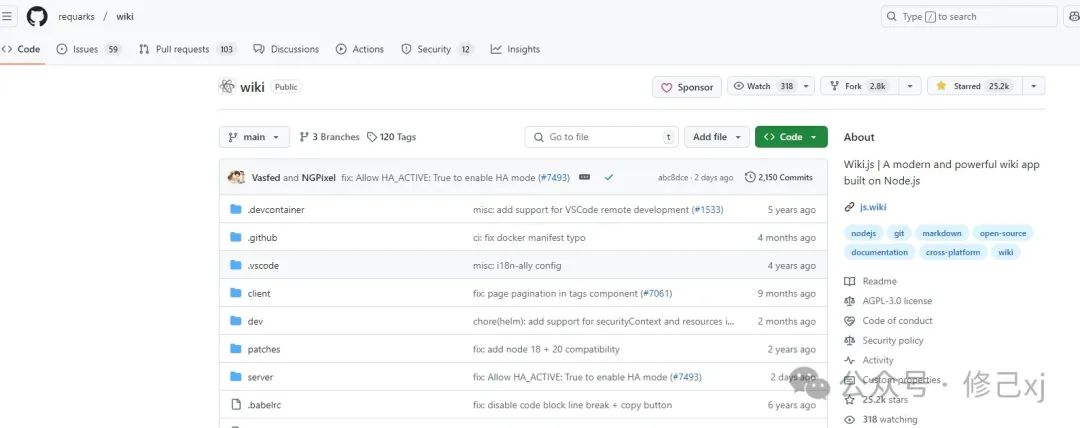
Task: Open commit hash abc8dce
Action: (x=673, y=177)
